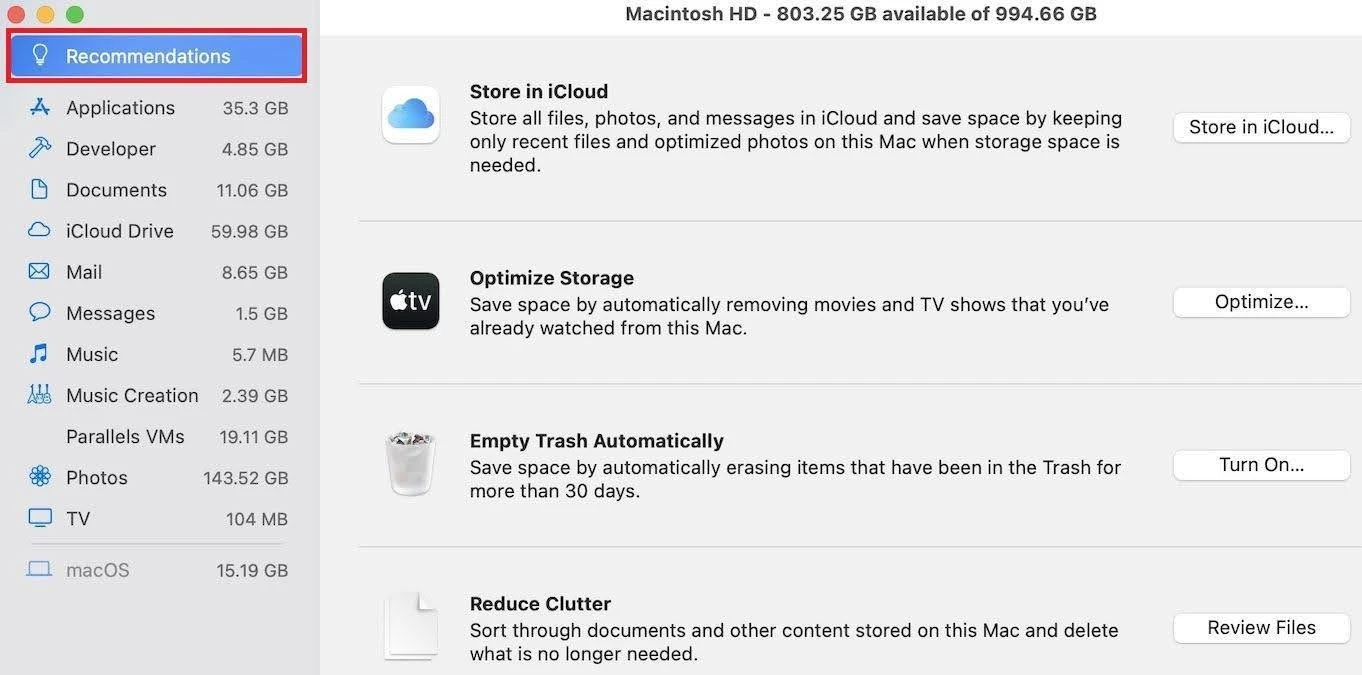Click the Trash icon beside Empty Trash Automatically

click(410, 462)
